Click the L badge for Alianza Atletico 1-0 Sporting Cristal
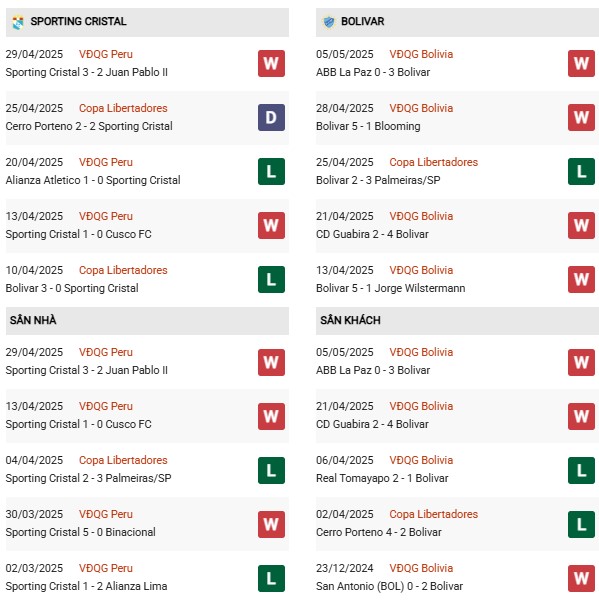 click(271, 171)
